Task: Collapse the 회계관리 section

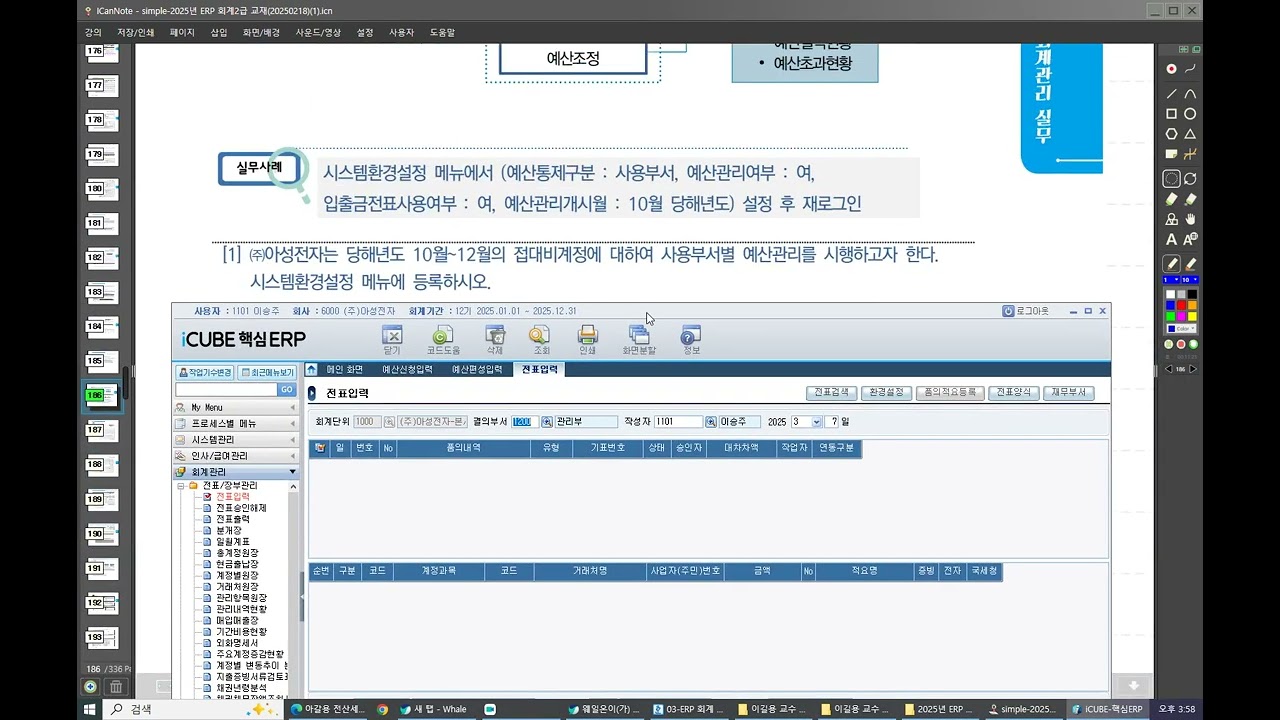Action: tap(236, 472)
